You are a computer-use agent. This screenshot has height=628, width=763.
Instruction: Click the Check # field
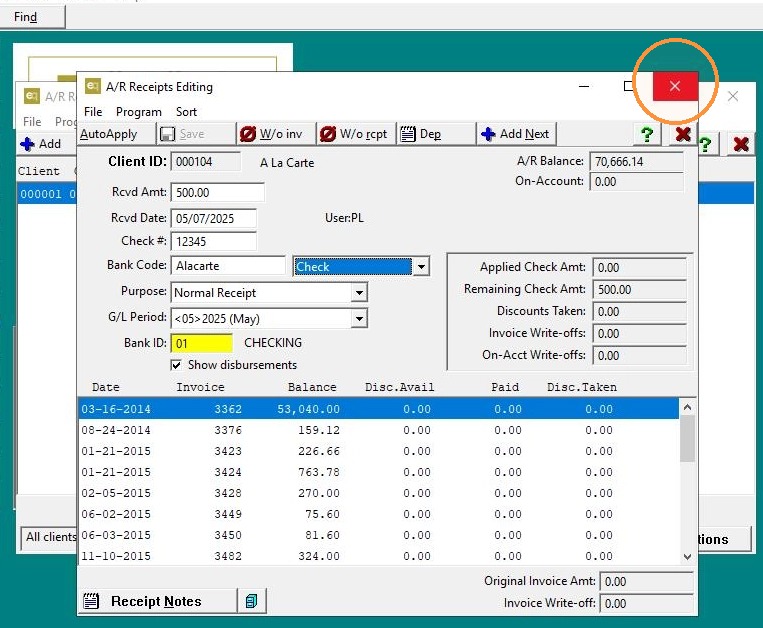tap(214, 241)
